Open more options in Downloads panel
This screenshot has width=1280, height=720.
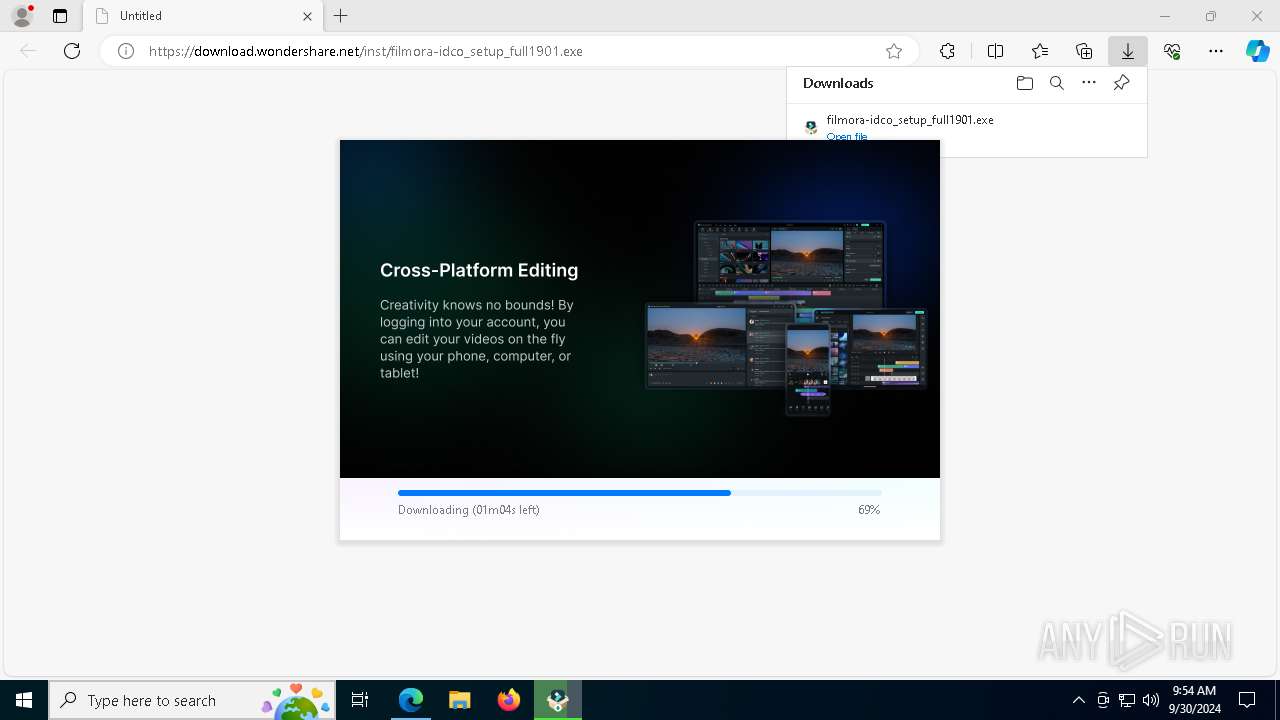(x=1089, y=83)
